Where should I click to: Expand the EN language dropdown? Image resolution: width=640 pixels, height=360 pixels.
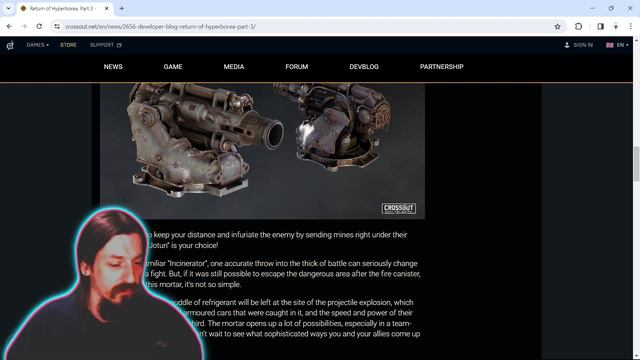point(617,45)
